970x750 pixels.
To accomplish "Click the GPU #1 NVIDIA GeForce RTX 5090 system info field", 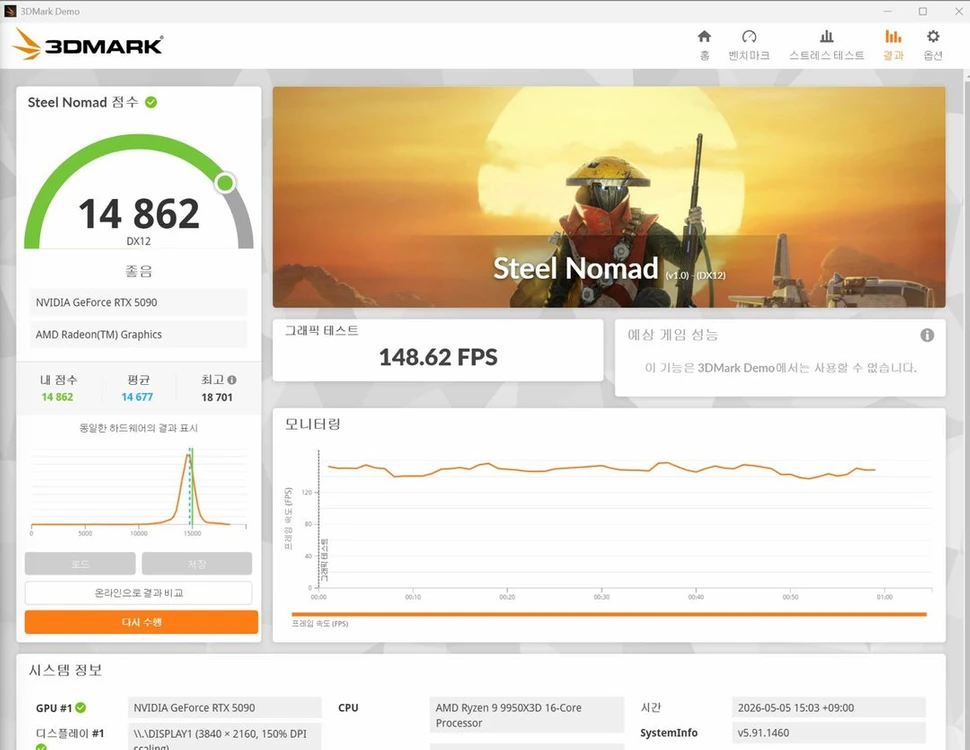I will 225,707.
